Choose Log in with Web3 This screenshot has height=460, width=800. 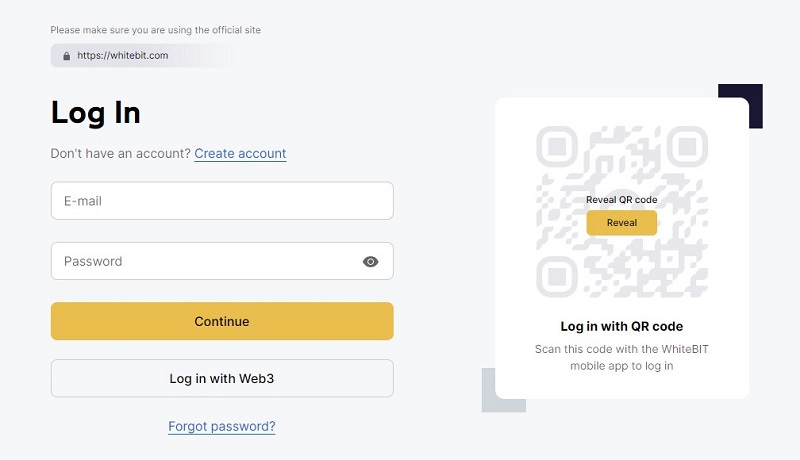tap(222, 378)
